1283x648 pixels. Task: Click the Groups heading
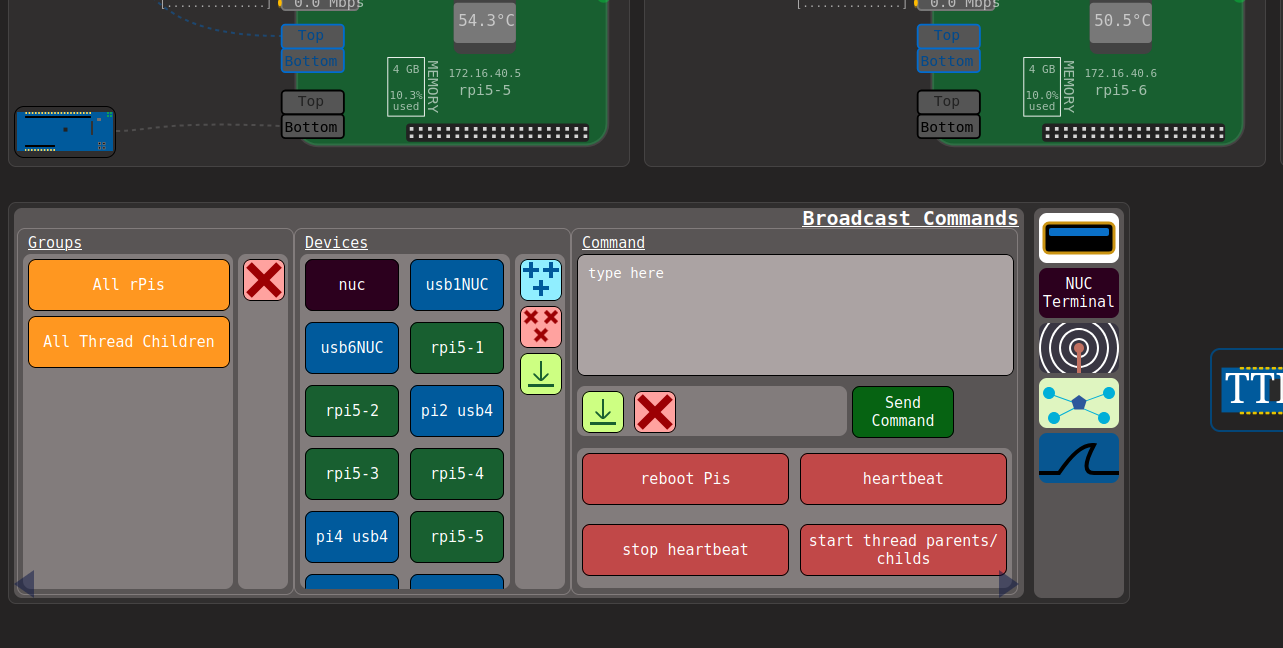[55, 242]
